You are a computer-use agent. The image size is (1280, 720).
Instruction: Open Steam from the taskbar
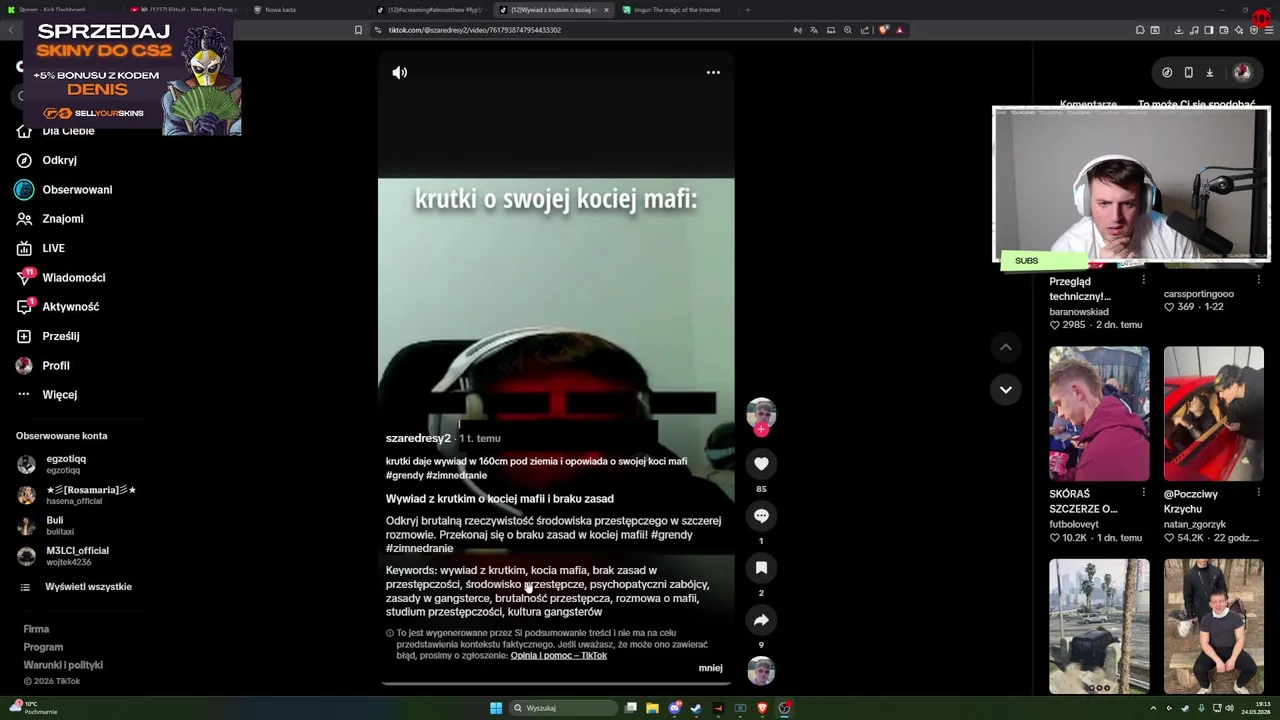pyautogui.click(x=696, y=708)
